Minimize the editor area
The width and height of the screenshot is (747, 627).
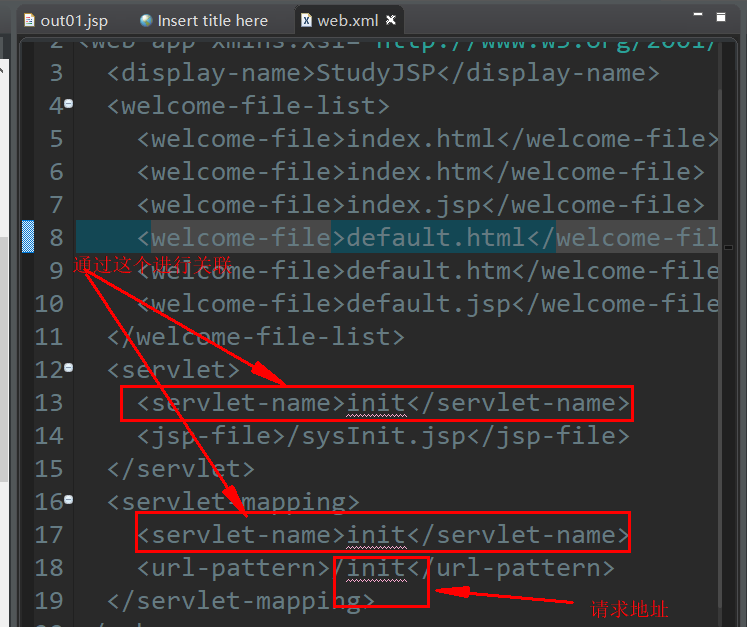(698, 15)
